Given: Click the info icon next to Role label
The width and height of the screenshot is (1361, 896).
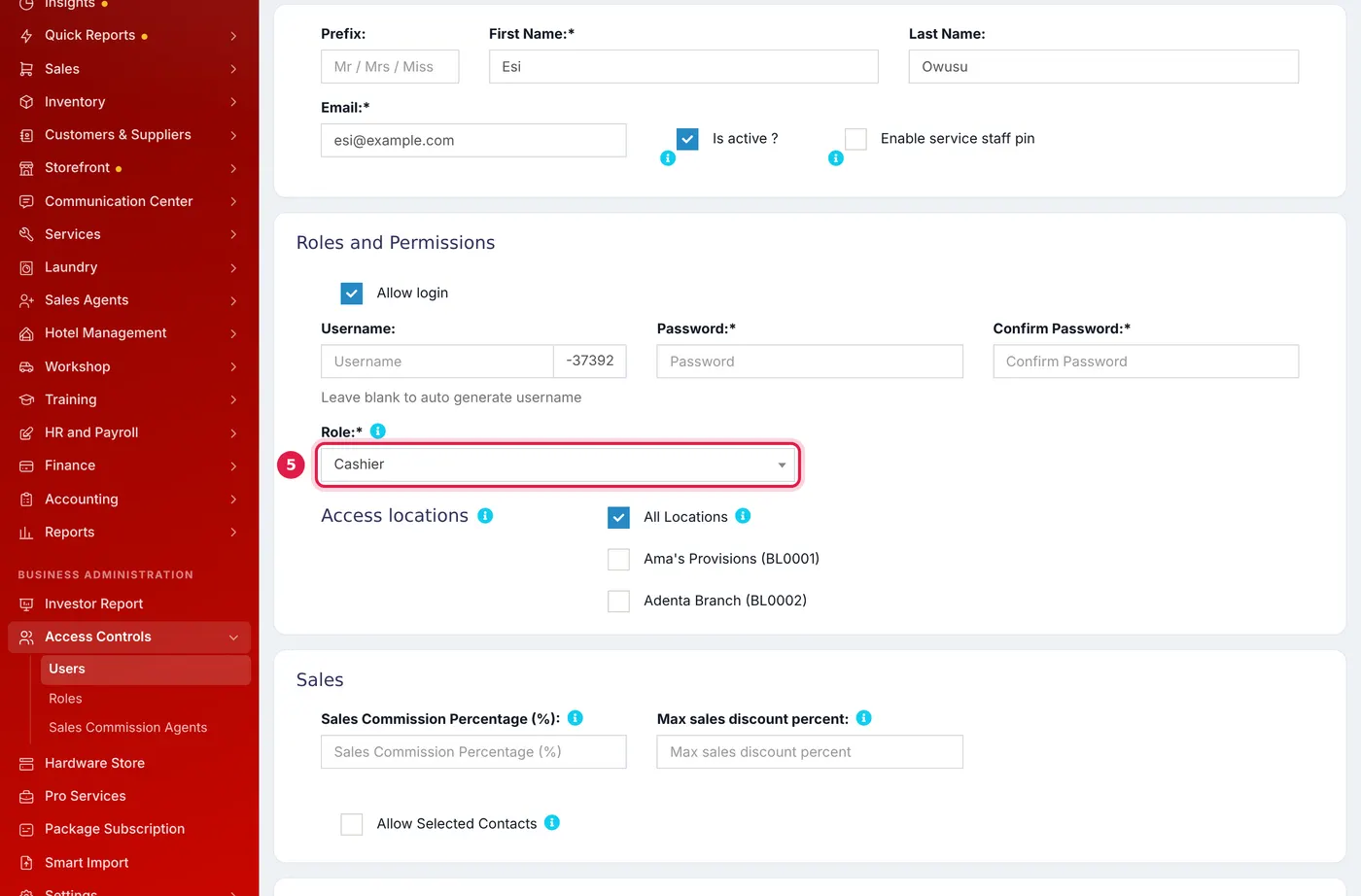Looking at the screenshot, I should pyautogui.click(x=378, y=431).
